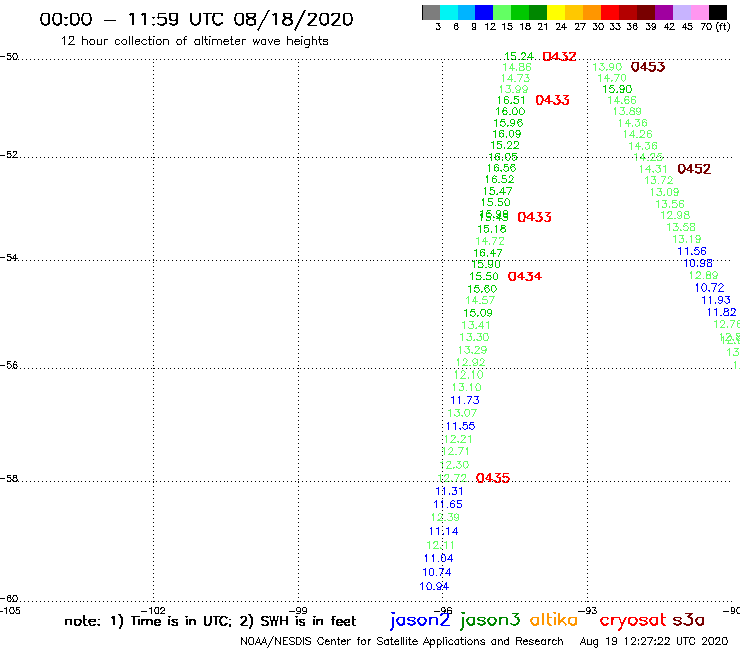The width and height of the screenshot is (740, 650).
Task: Select the wave height value 15.60
Action: [x=482, y=289]
